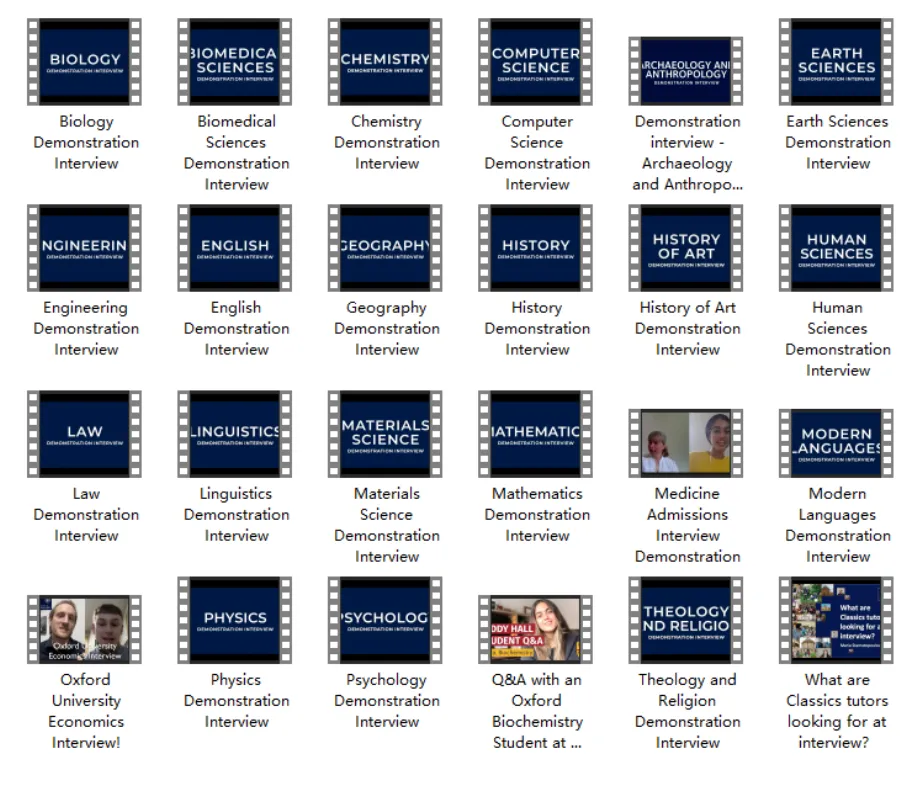The width and height of the screenshot is (912, 799).
Task: Select the Geography video file icon
Action: tap(385, 248)
